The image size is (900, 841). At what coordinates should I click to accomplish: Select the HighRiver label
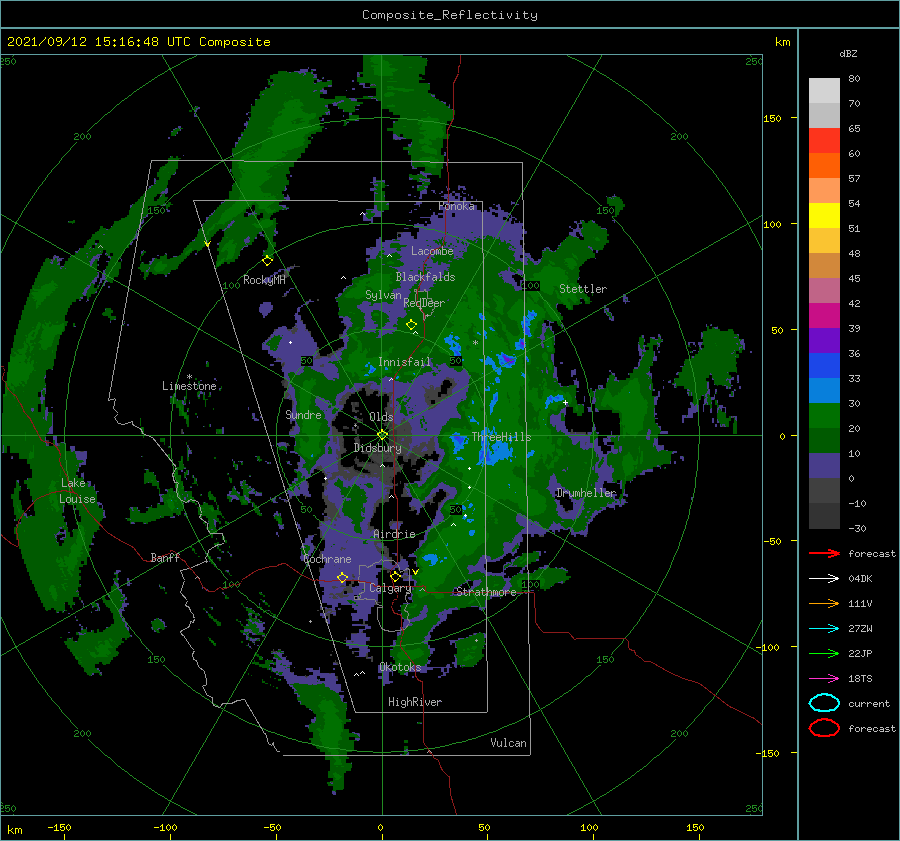point(415,702)
